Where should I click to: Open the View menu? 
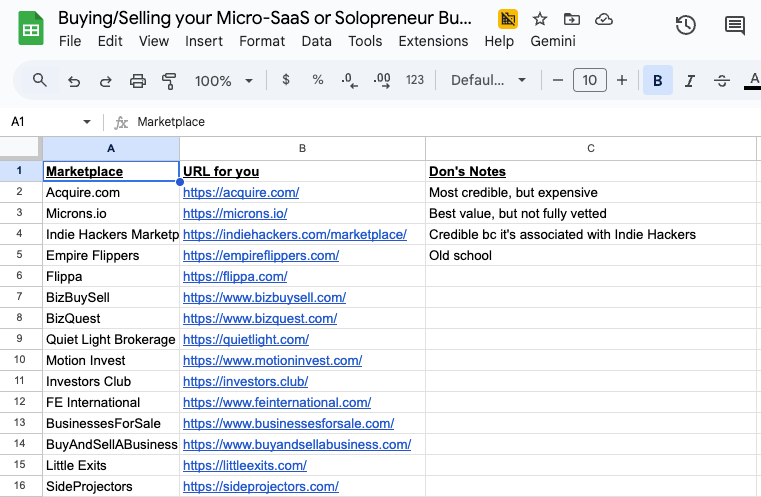click(x=154, y=41)
